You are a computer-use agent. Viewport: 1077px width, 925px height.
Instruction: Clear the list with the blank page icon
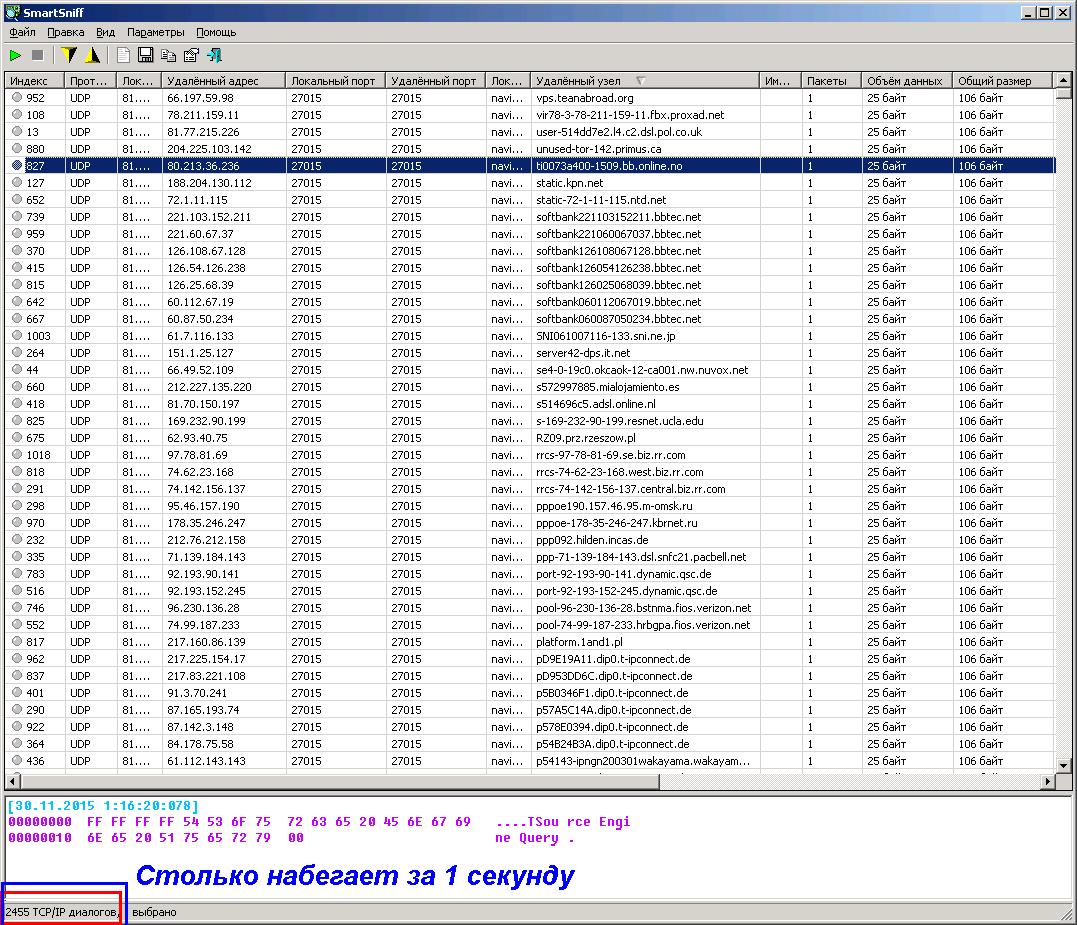point(123,56)
